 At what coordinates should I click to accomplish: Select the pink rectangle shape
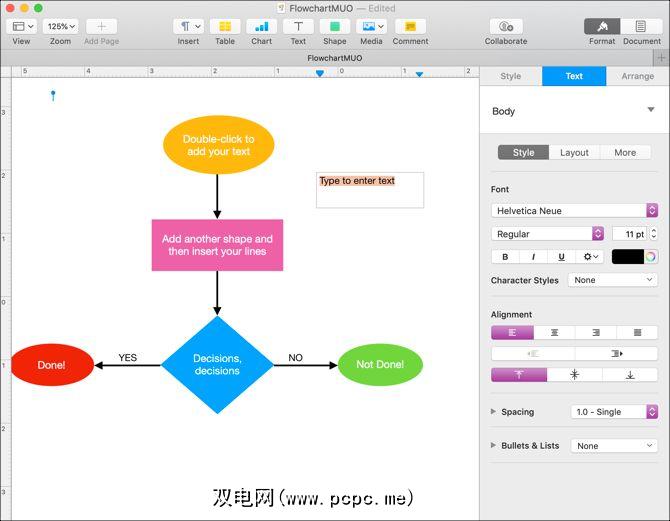tap(217, 245)
